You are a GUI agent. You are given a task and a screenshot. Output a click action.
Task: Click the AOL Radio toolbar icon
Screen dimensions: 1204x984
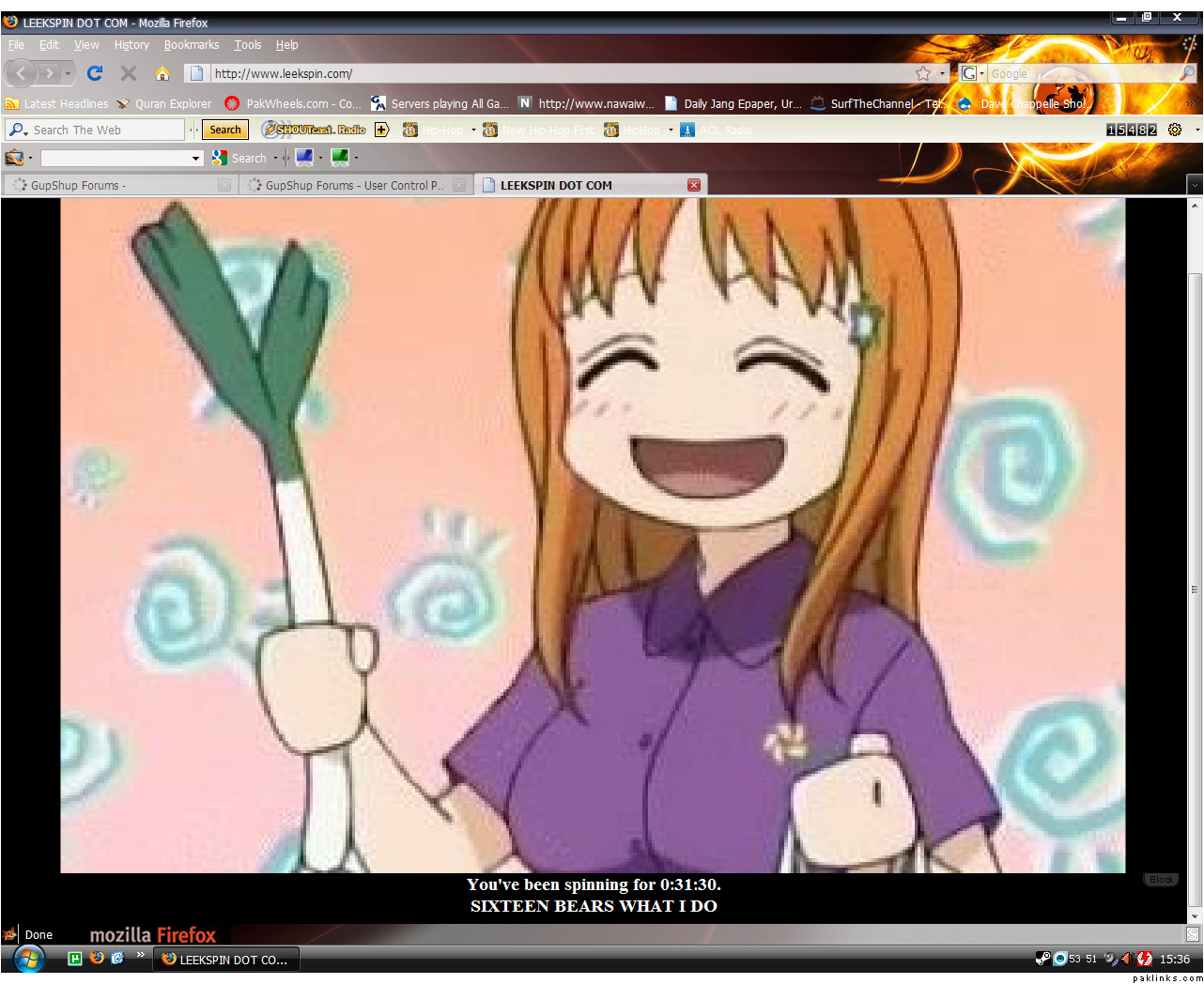pyautogui.click(x=687, y=130)
